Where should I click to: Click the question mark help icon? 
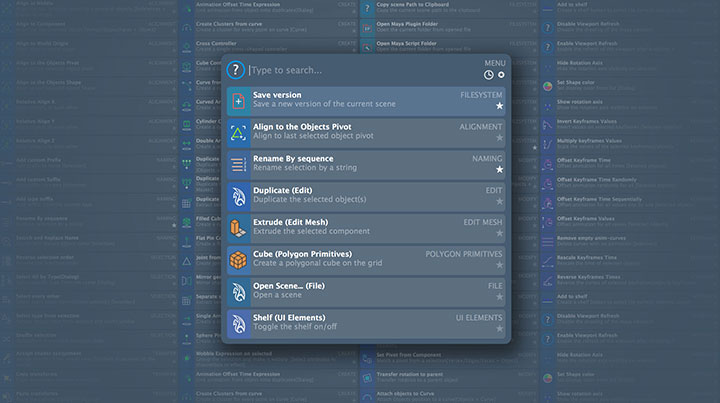click(236, 70)
